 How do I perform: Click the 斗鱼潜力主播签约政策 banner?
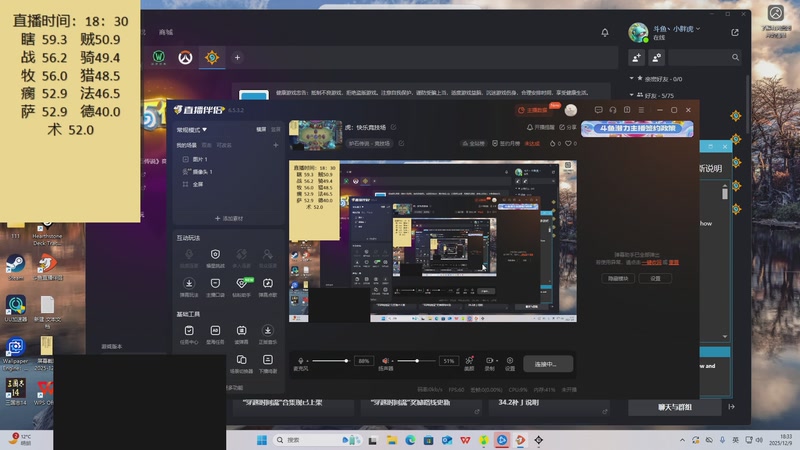coord(637,129)
